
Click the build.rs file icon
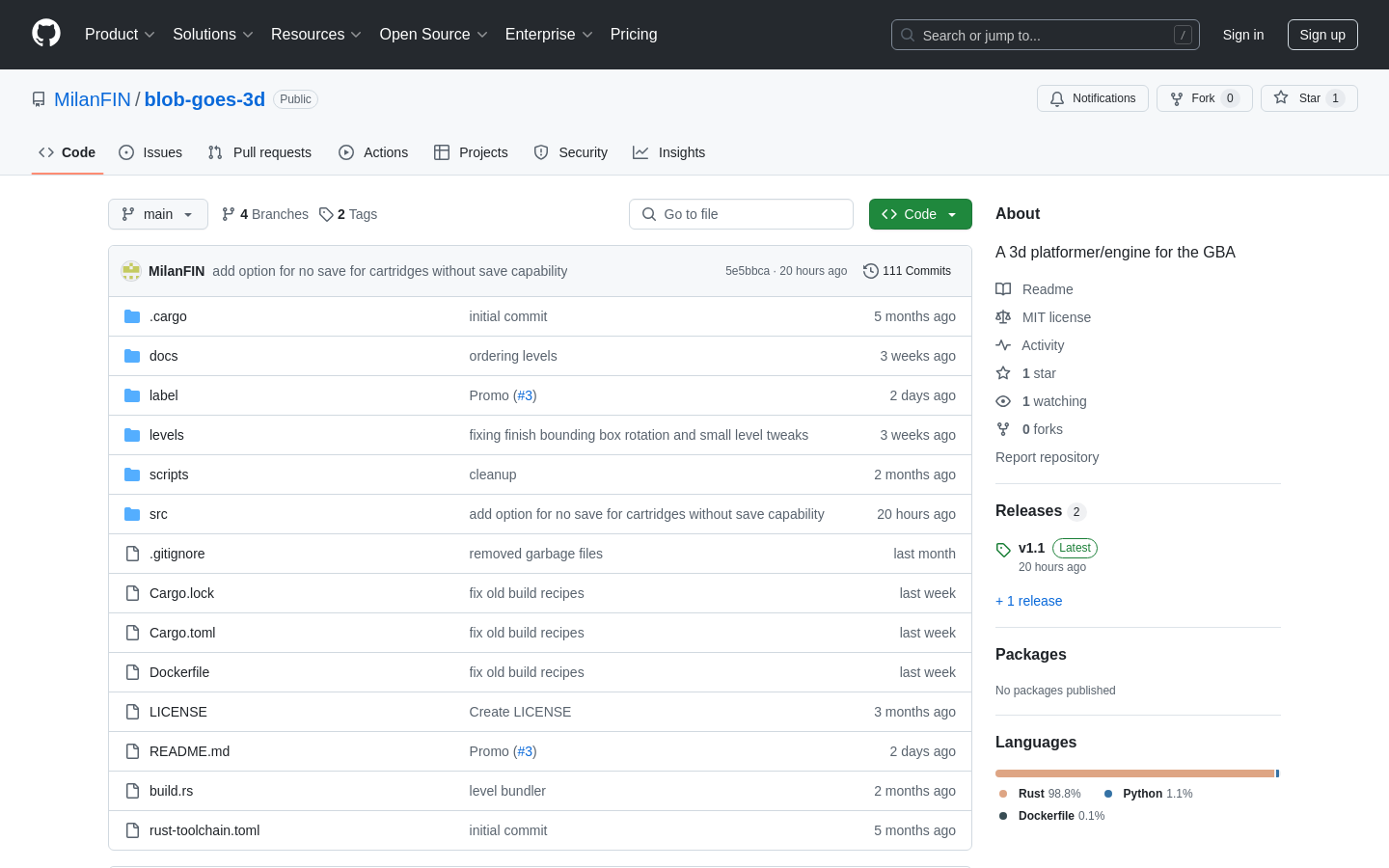[x=132, y=791]
